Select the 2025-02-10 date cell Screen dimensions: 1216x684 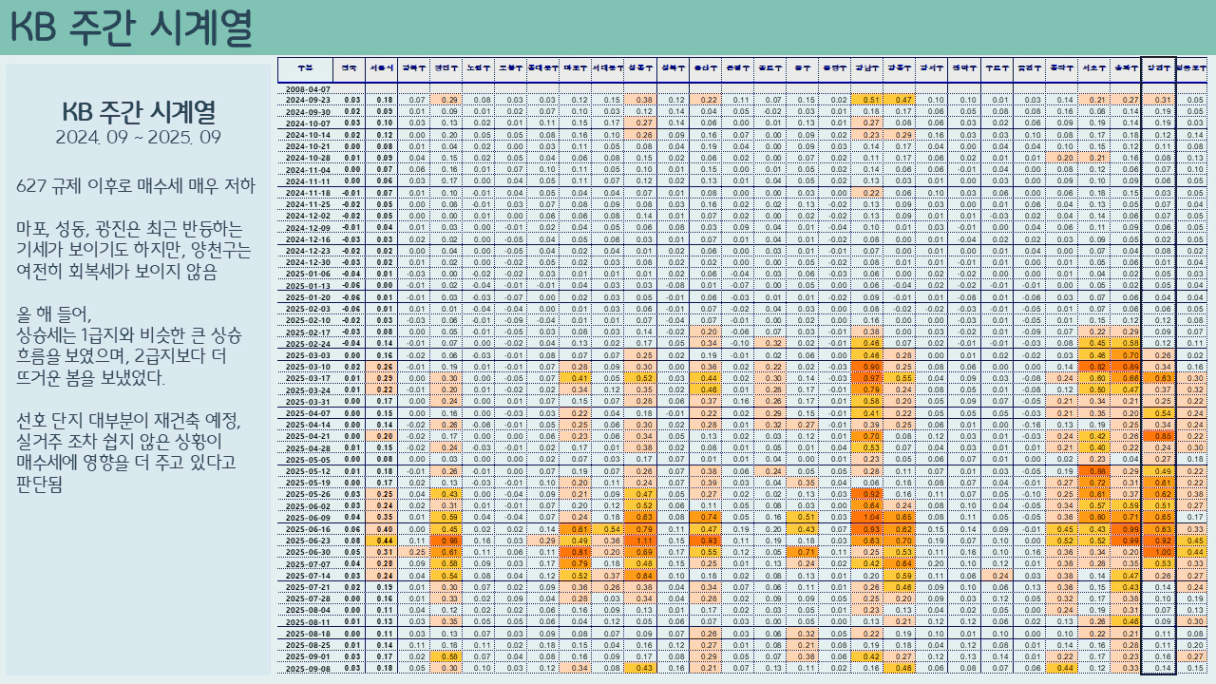click(x=308, y=320)
